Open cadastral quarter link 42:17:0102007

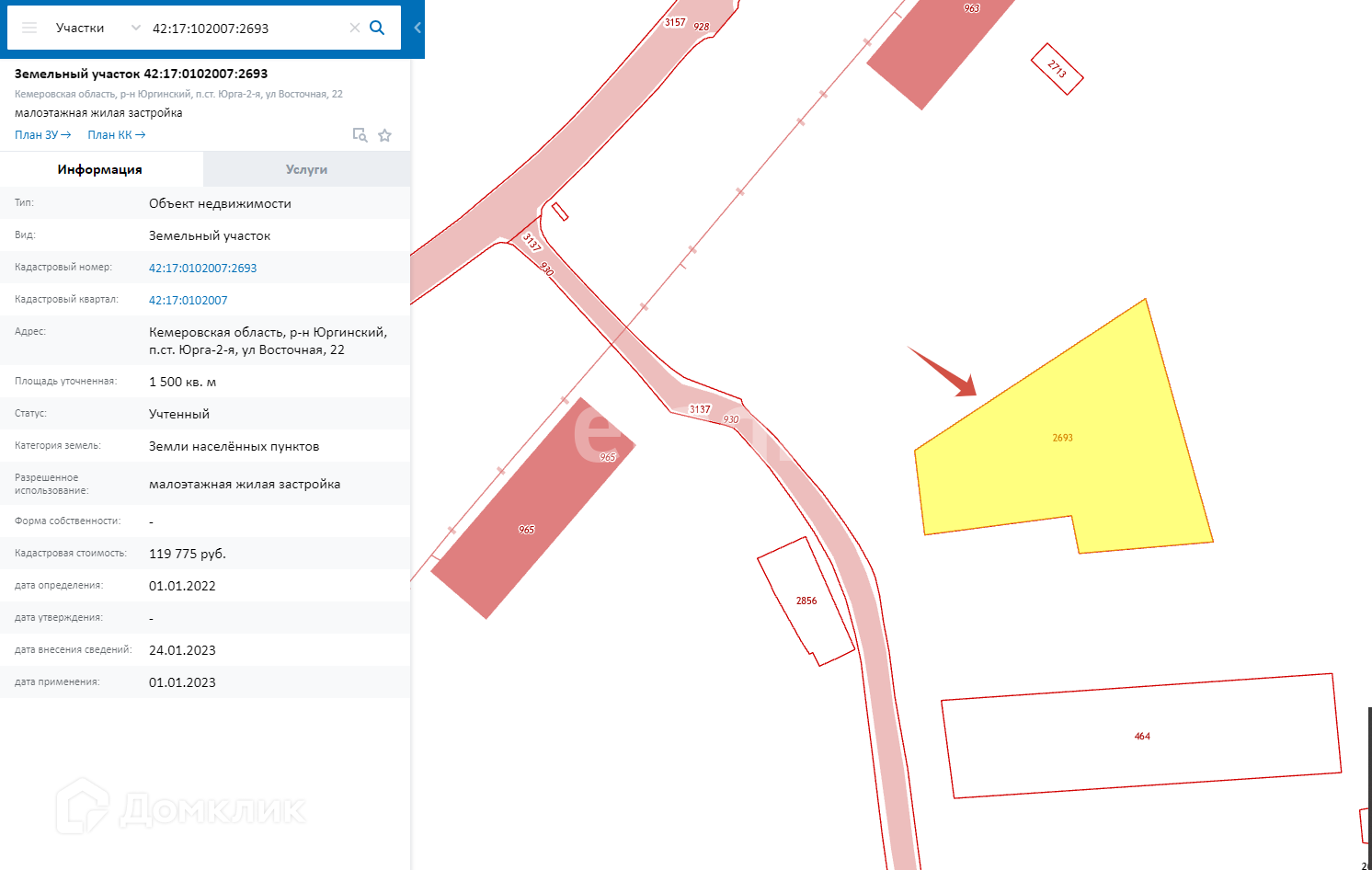[x=189, y=301]
